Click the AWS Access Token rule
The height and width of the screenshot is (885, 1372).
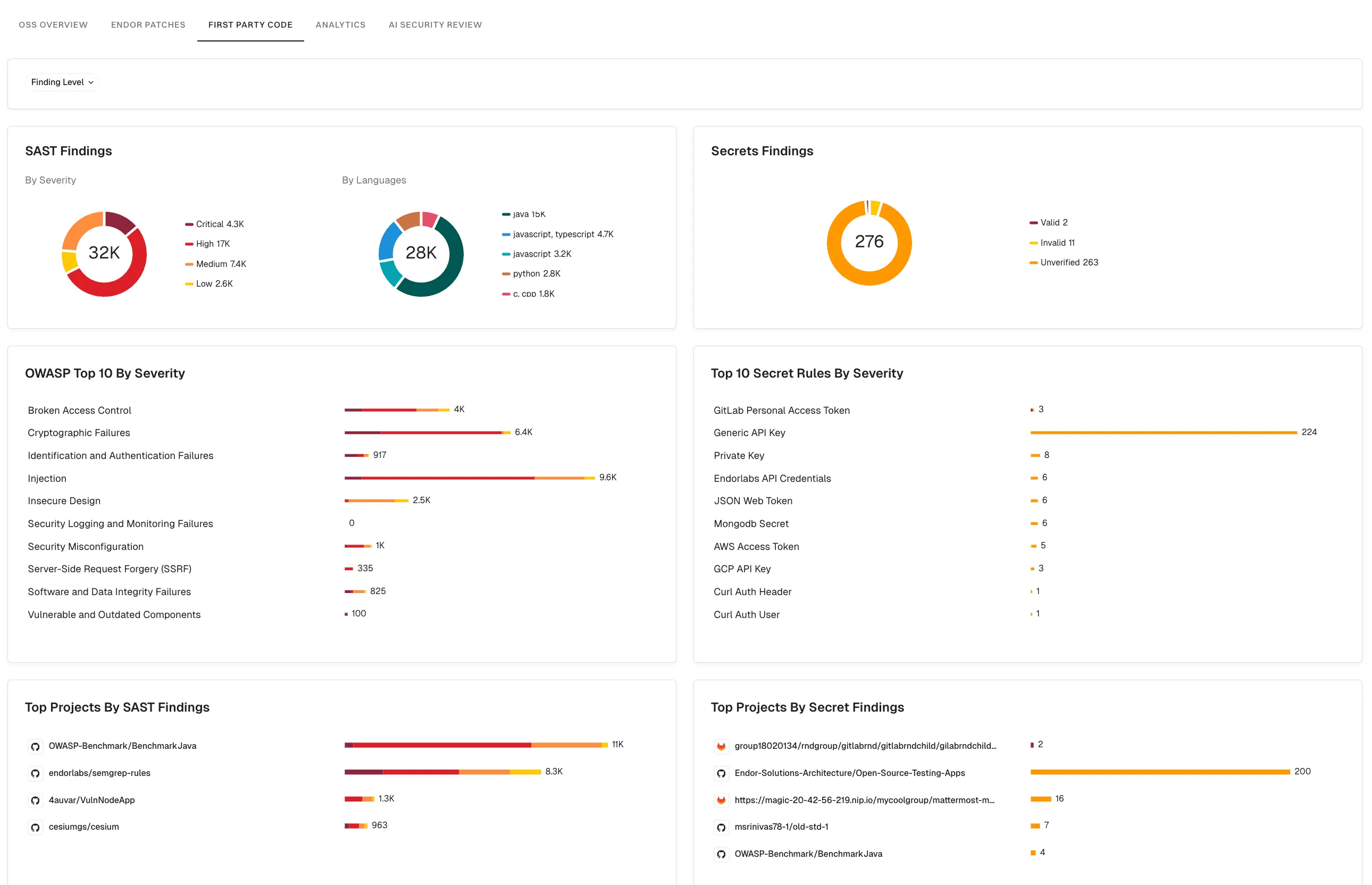tap(756, 547)
